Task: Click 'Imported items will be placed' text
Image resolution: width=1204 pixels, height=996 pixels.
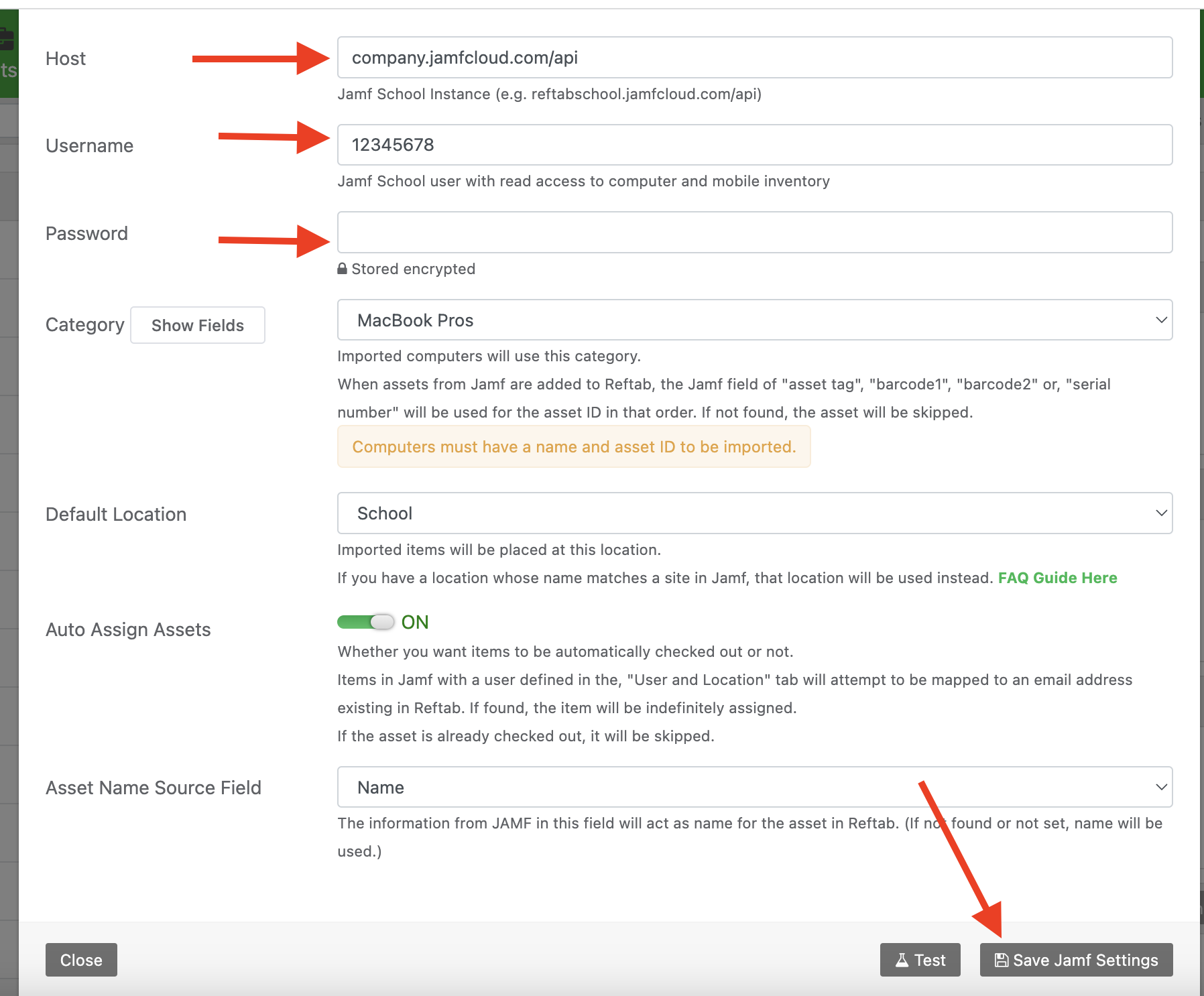Action: tap(499, 550)
